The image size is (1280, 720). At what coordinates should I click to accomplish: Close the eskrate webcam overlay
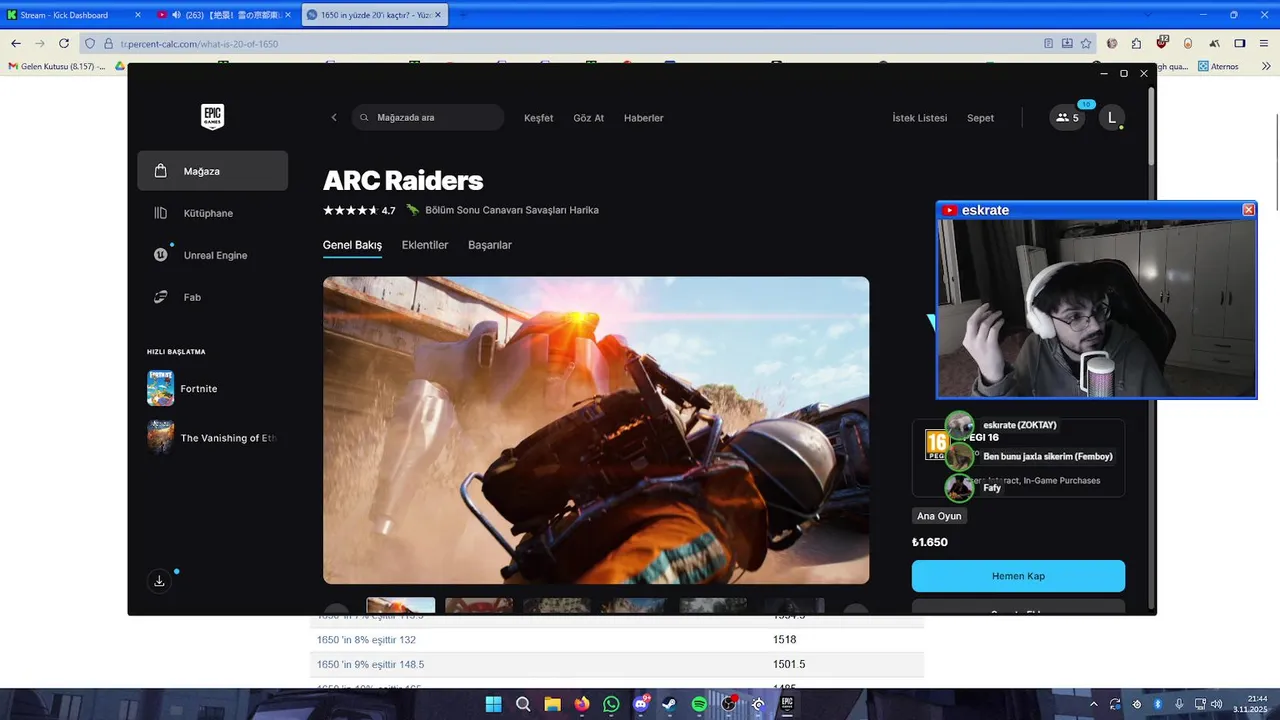pyautogui.click(x=1248, y=210)
